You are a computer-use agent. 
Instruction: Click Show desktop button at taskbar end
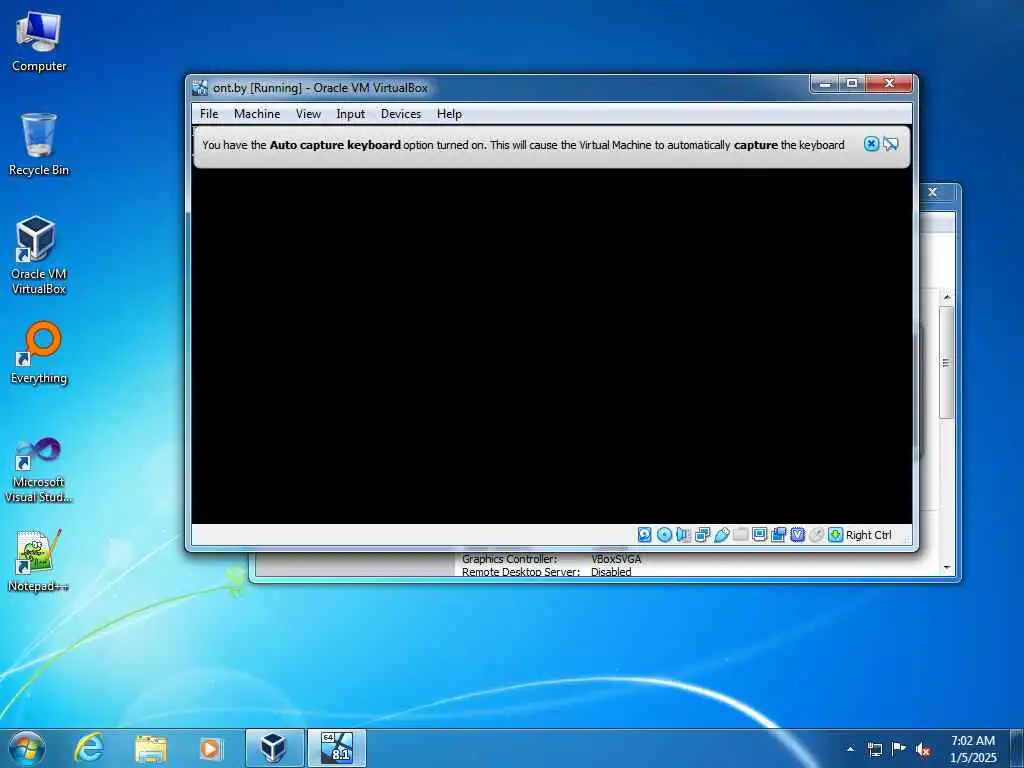pyautogui.click(x=1017, y=748)
